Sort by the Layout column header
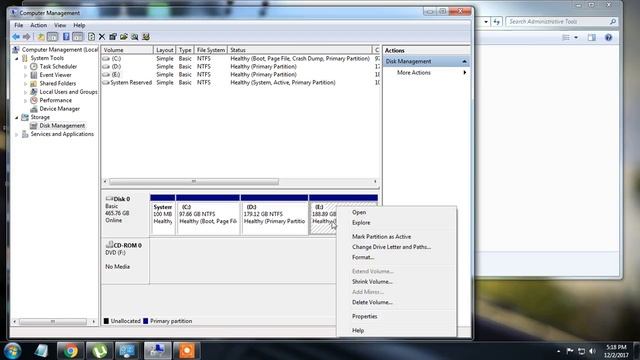 click(165, 50)
